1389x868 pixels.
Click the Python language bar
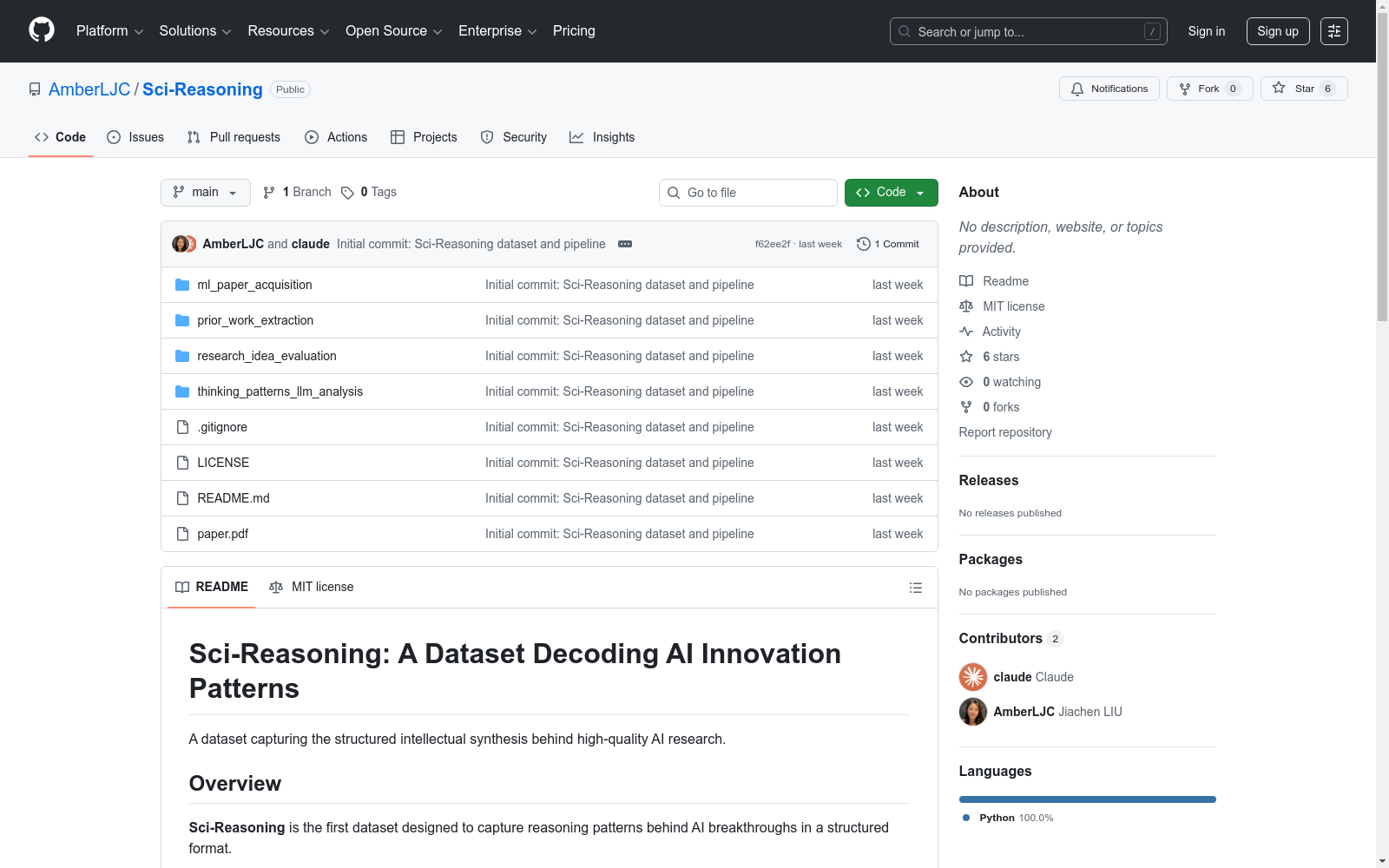pos(1088,799)
